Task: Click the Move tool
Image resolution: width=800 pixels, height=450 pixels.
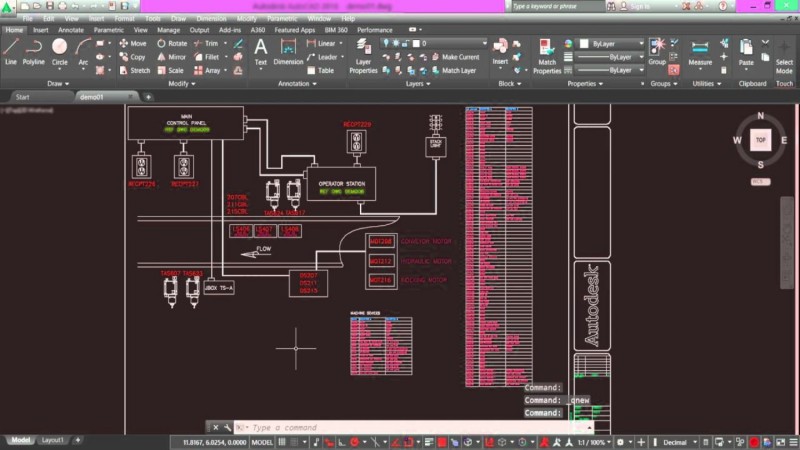Action: (x=133, y=44)
